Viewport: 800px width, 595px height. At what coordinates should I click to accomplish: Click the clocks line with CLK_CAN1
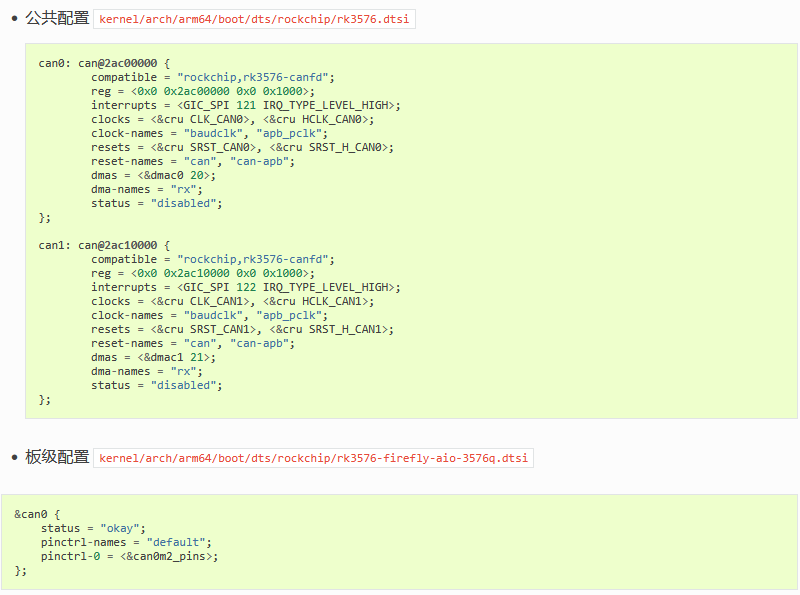pyautogui.click(x=233, y=302)
